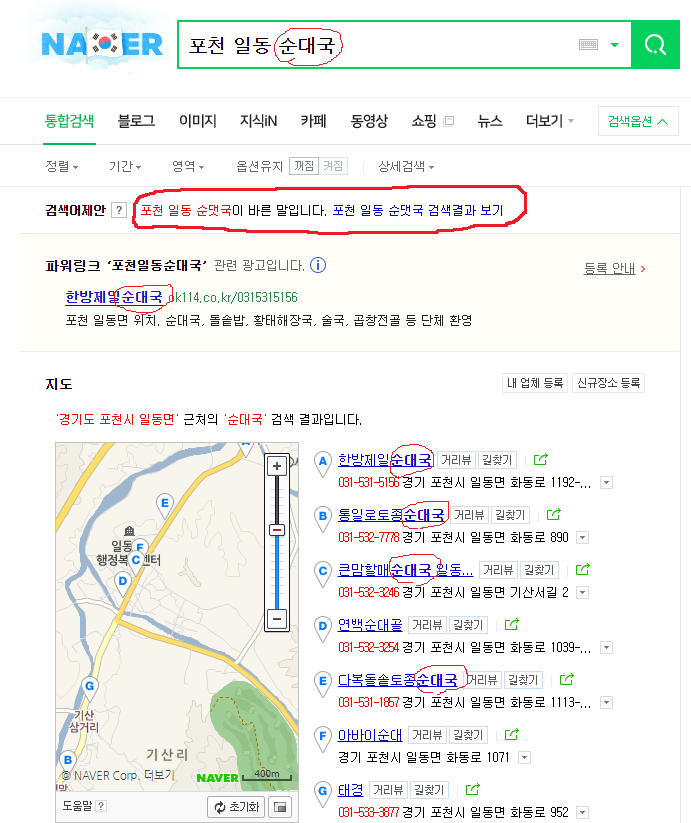Share the 다복돌솥토종순대국 result icon
This screenshot has height=823, width=691.
(567, 680)
